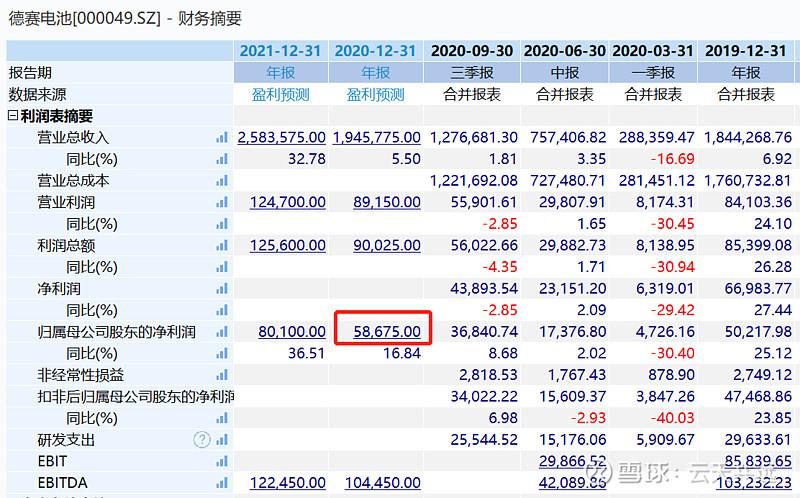Click chart icon for 同比(%) under 扣非后归属母公司股东的净利润
Image resolution: width=800 pixels, height=498 pixels.
coord(222,418)
